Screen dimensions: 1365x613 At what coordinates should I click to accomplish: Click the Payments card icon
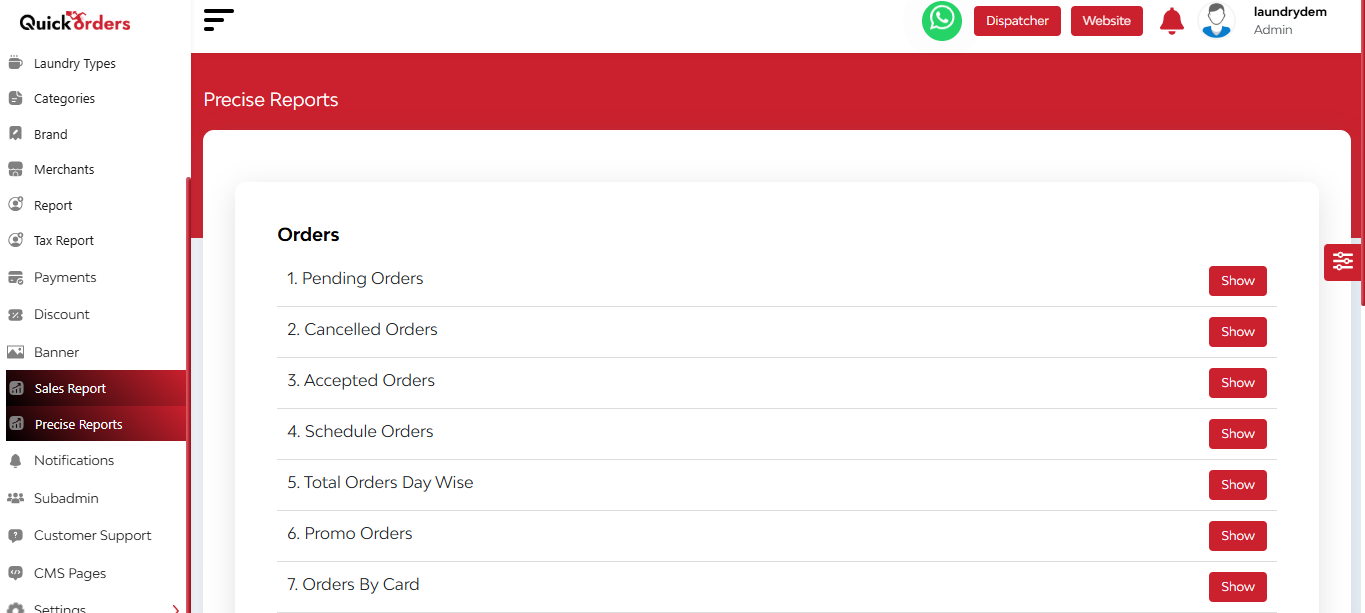coord(15,277)
